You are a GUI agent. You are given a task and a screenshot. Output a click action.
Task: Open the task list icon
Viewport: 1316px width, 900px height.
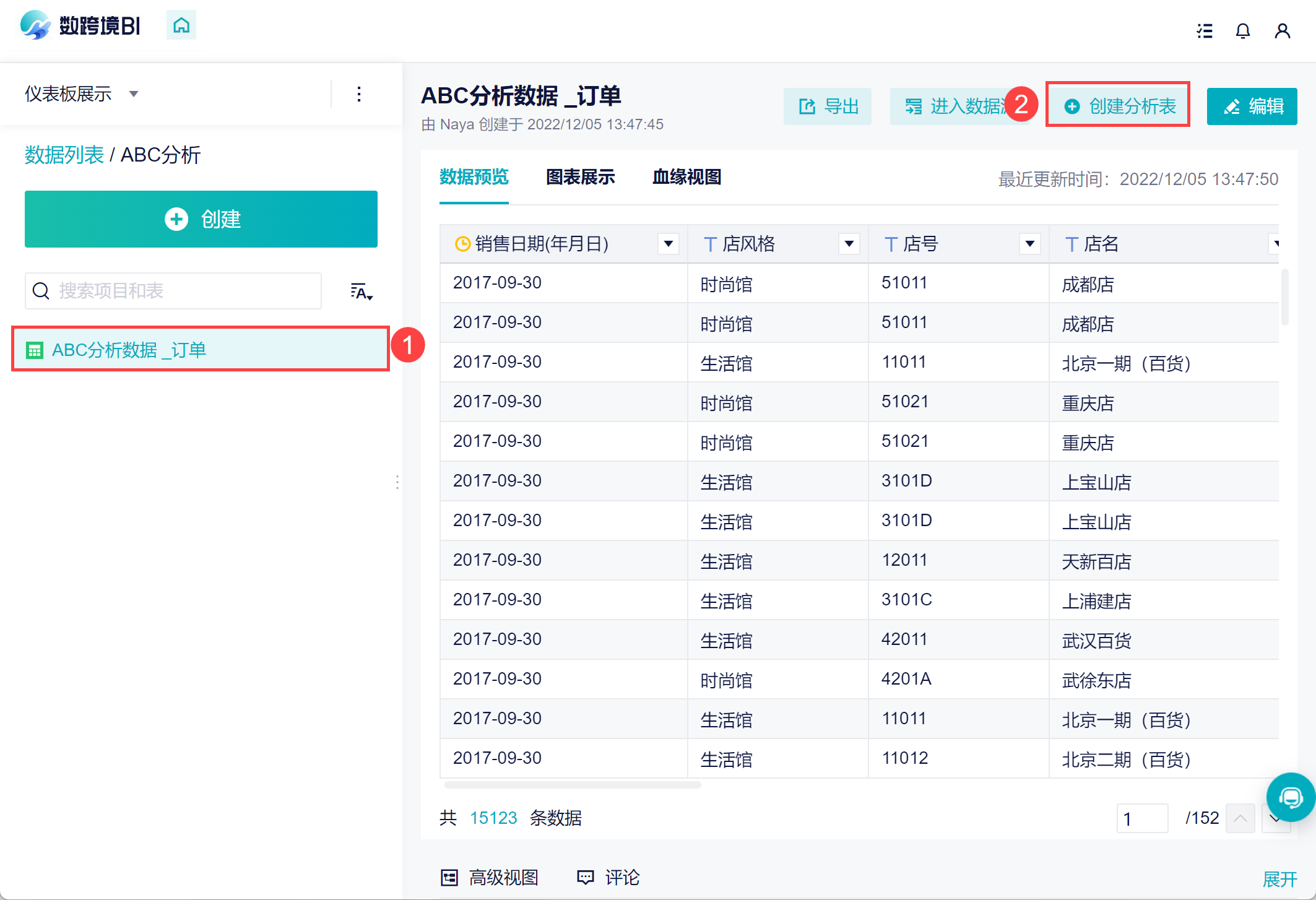coord(1204,31)
